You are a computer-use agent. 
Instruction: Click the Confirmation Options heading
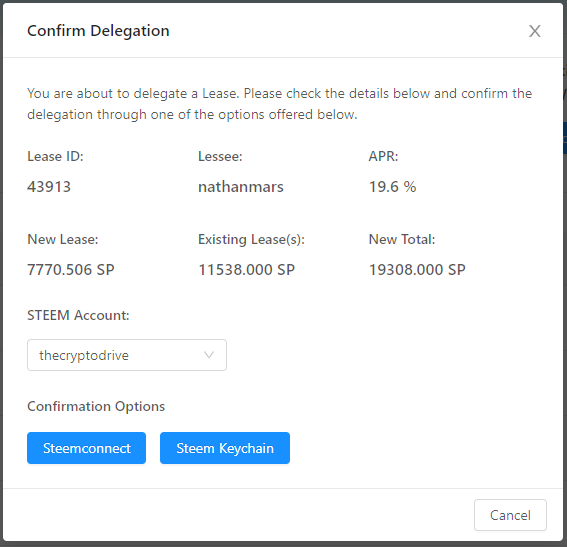[x=96, y=406]
